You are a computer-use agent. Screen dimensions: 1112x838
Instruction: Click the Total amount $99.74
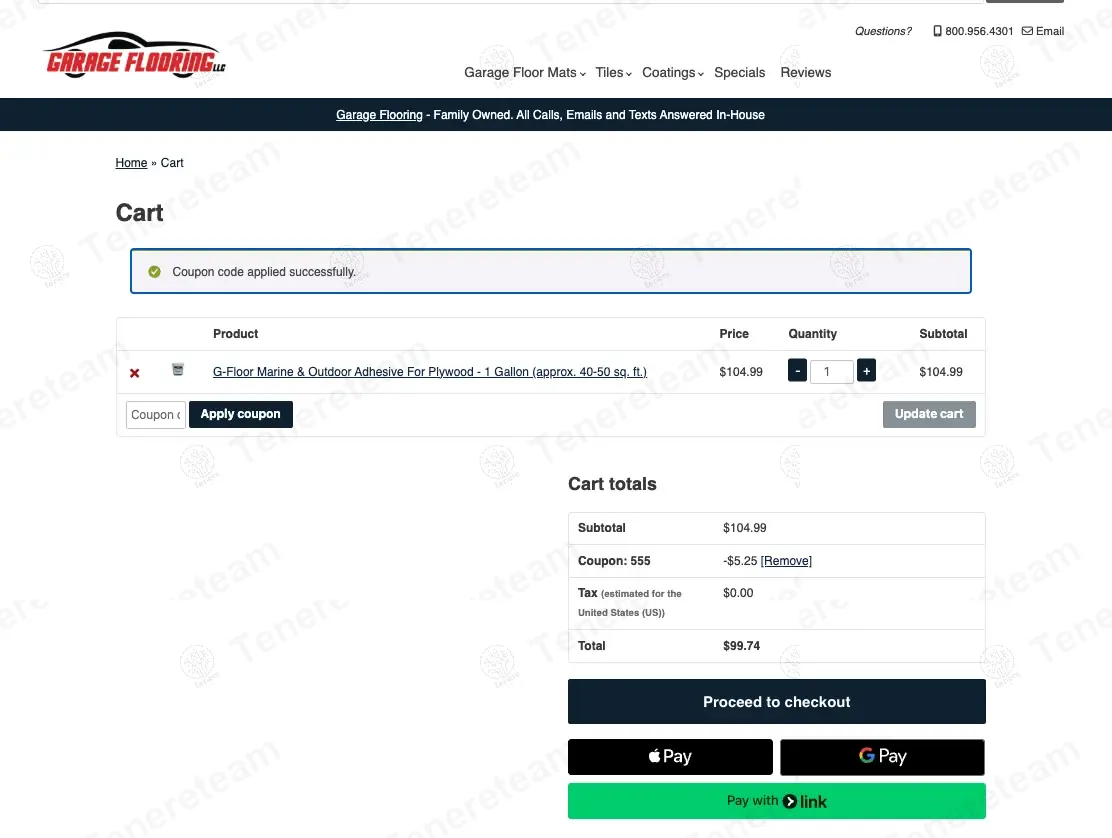coord(742,646)
